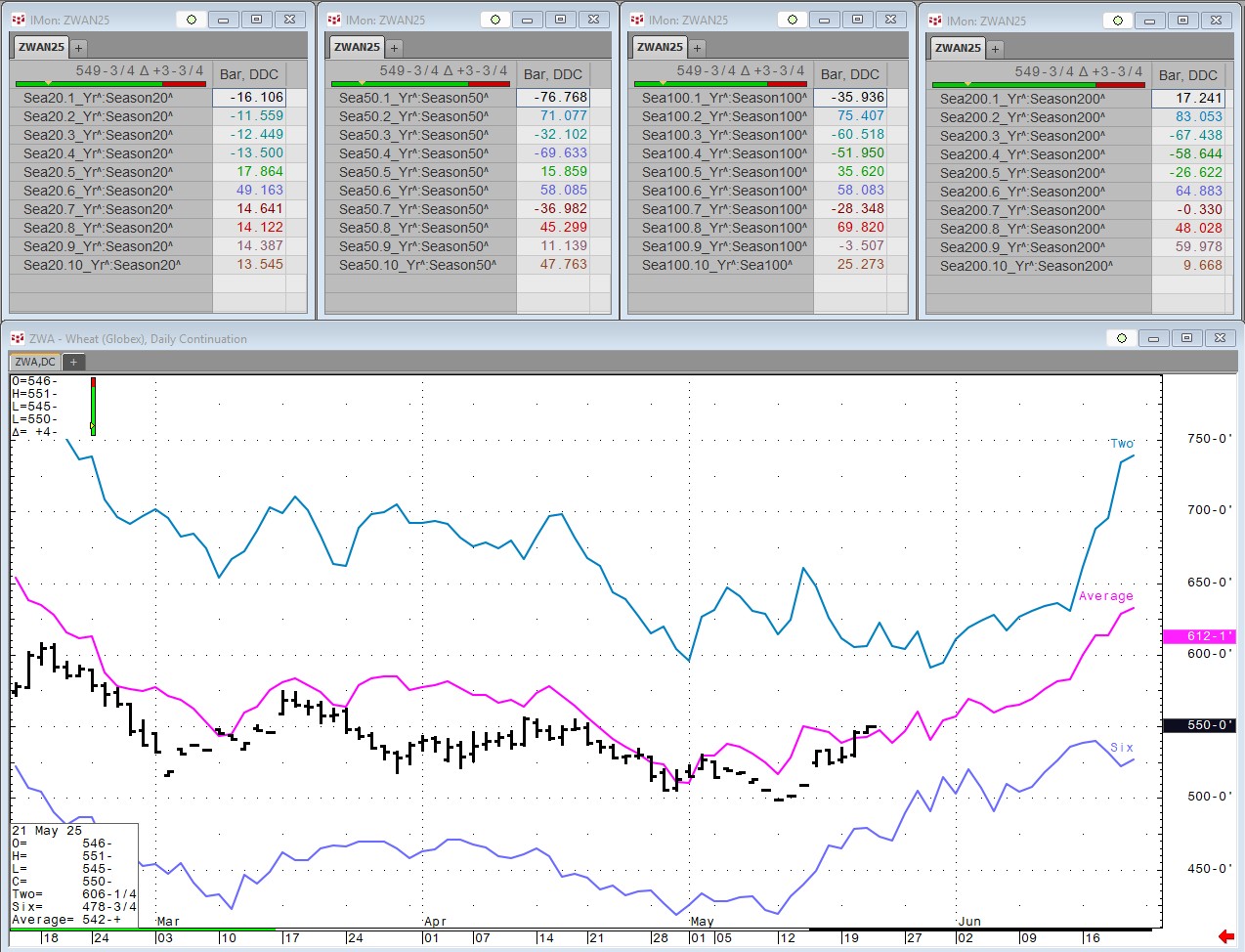Click the Bar, DDC header in Season100 monitor

[x=849, y=74]
